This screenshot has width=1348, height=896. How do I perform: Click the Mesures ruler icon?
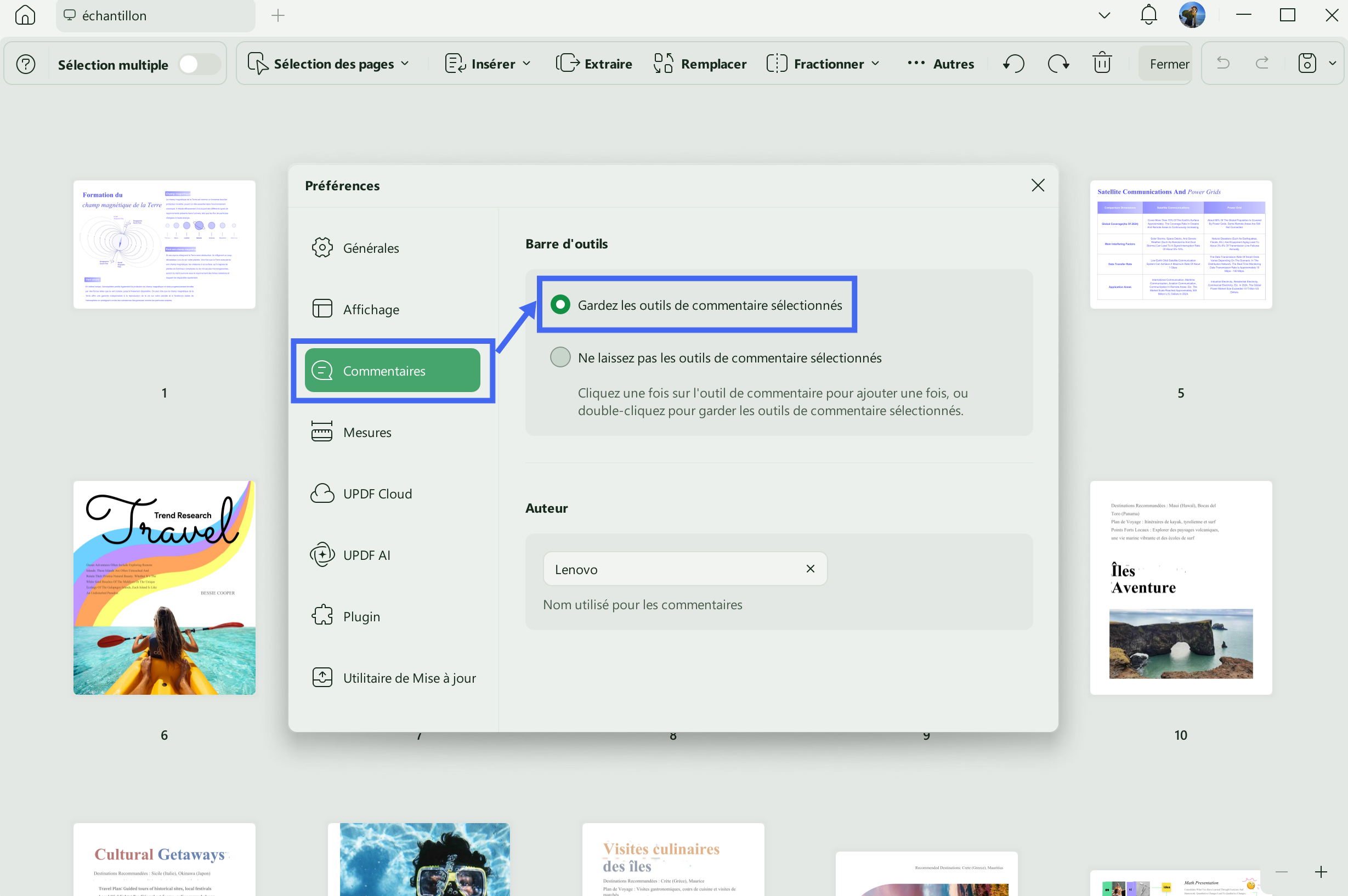click(322, 432)
